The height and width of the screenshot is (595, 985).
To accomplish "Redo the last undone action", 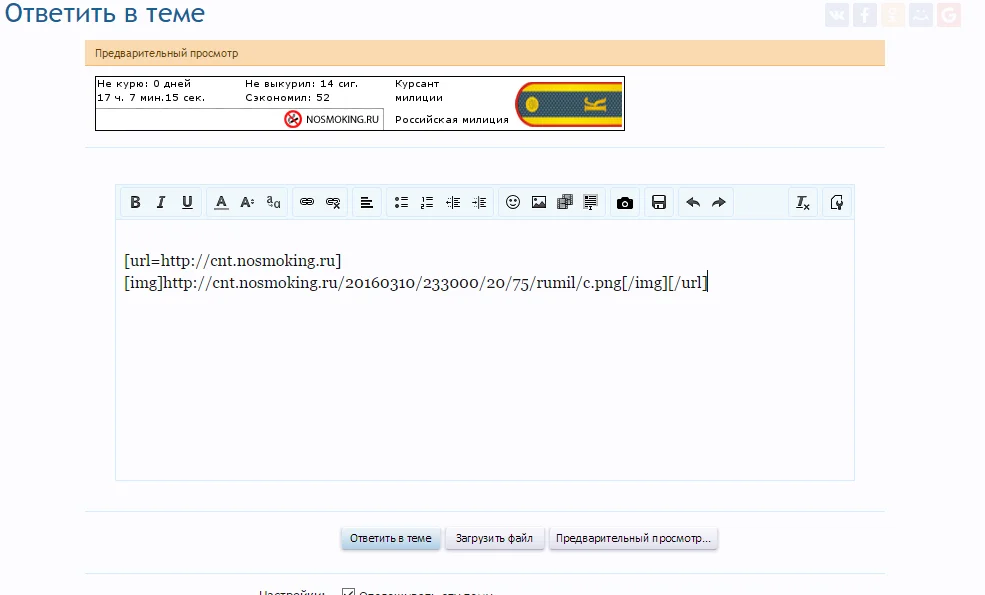I will (719, 202).
